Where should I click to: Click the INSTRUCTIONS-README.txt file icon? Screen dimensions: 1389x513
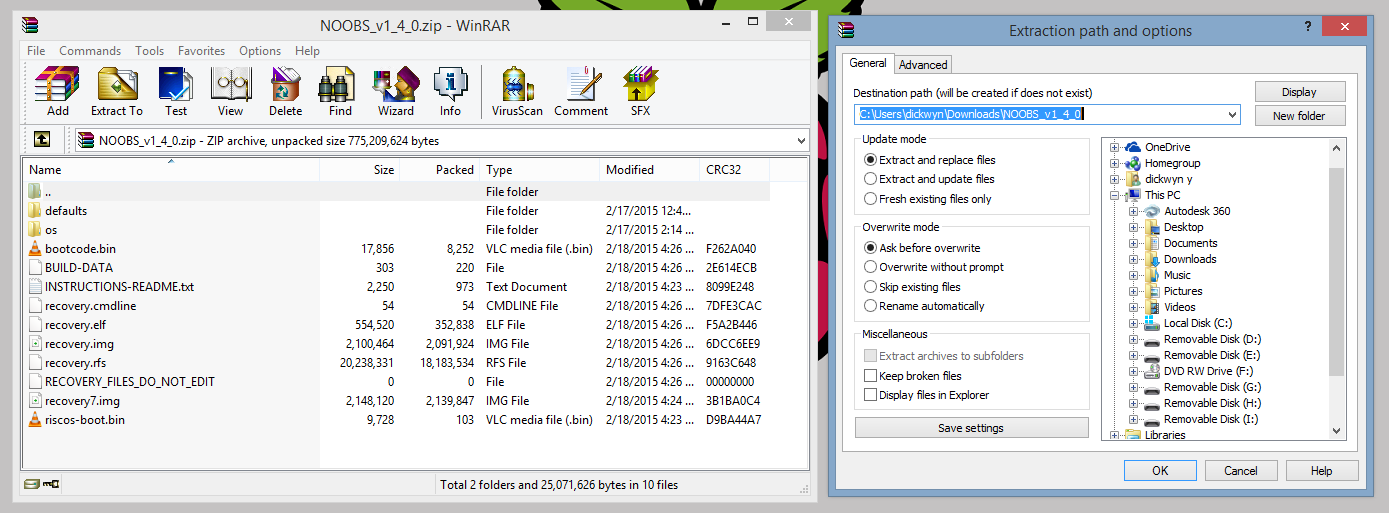coord(35,286)
